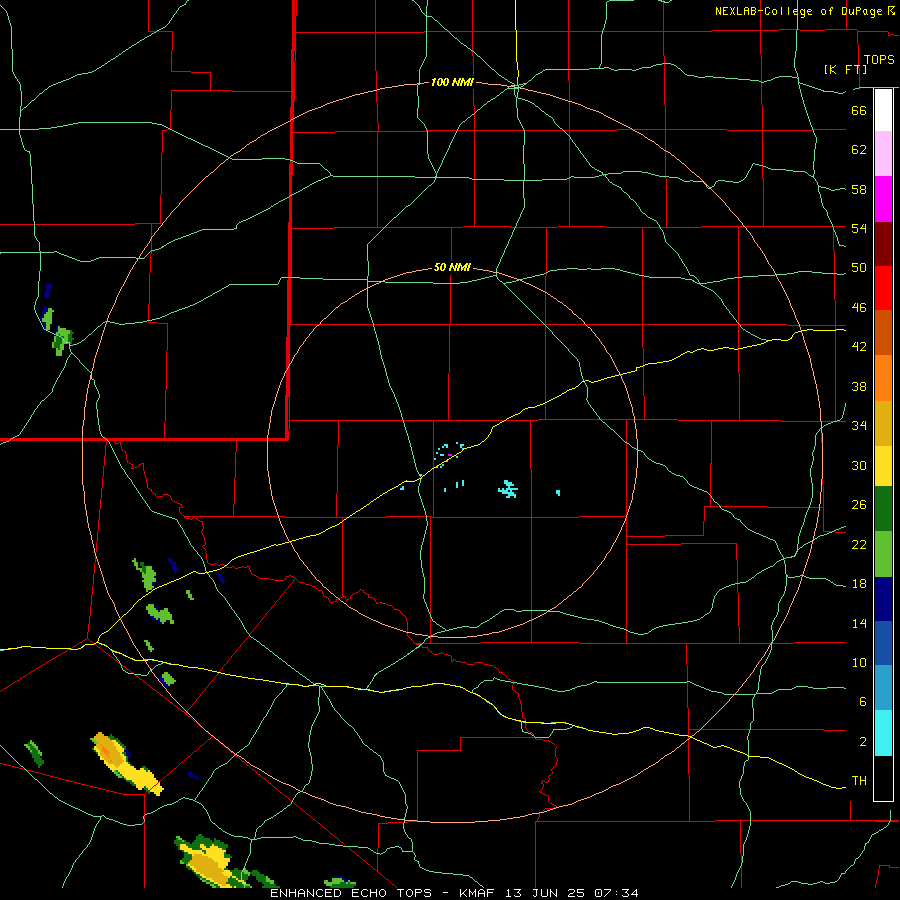This screenshot has height=900, width=900.
Task: Click the legend value 50
Action: [x=859, y=267]
